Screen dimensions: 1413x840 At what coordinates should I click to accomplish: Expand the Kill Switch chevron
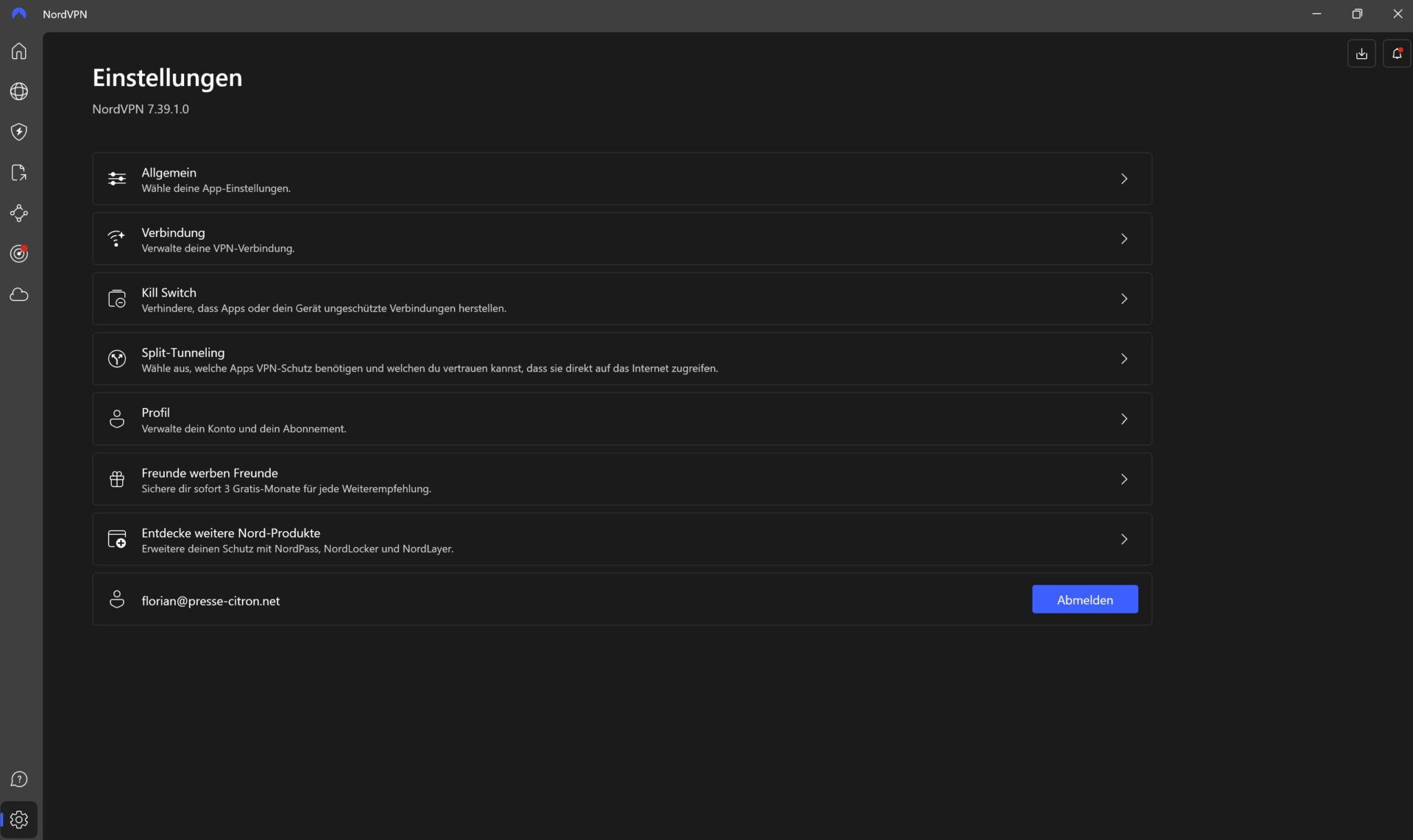tap(1124, 299)
